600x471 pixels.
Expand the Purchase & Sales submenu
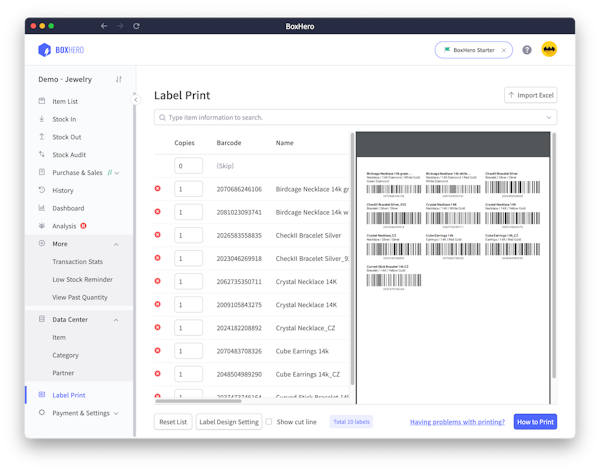(117, 173)
